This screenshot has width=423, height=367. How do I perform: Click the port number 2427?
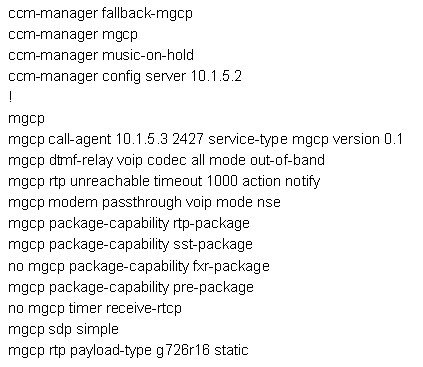click(x=188, y=139)
